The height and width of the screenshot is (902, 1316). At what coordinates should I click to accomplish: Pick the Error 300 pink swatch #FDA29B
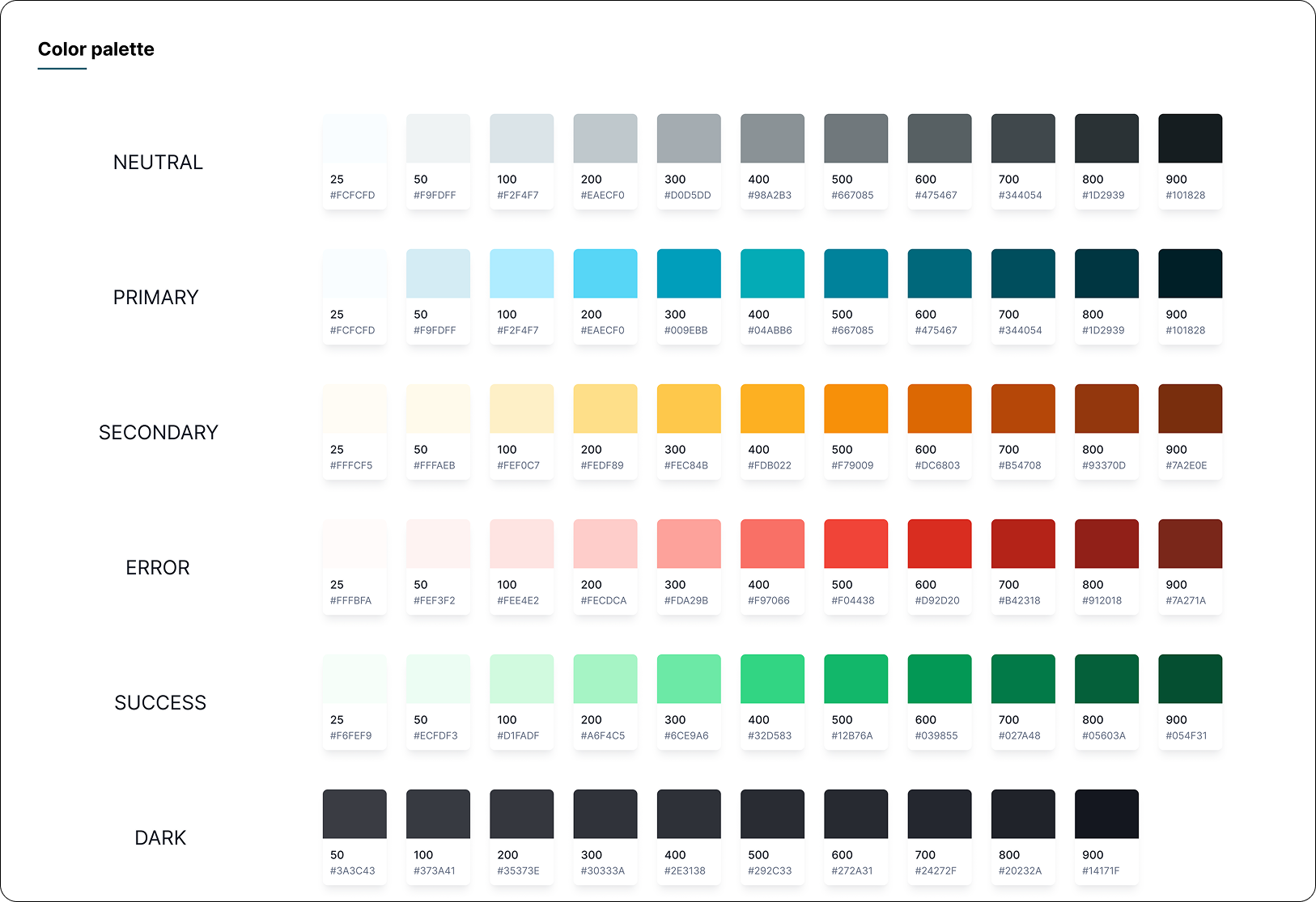click(x=688, y=544)
